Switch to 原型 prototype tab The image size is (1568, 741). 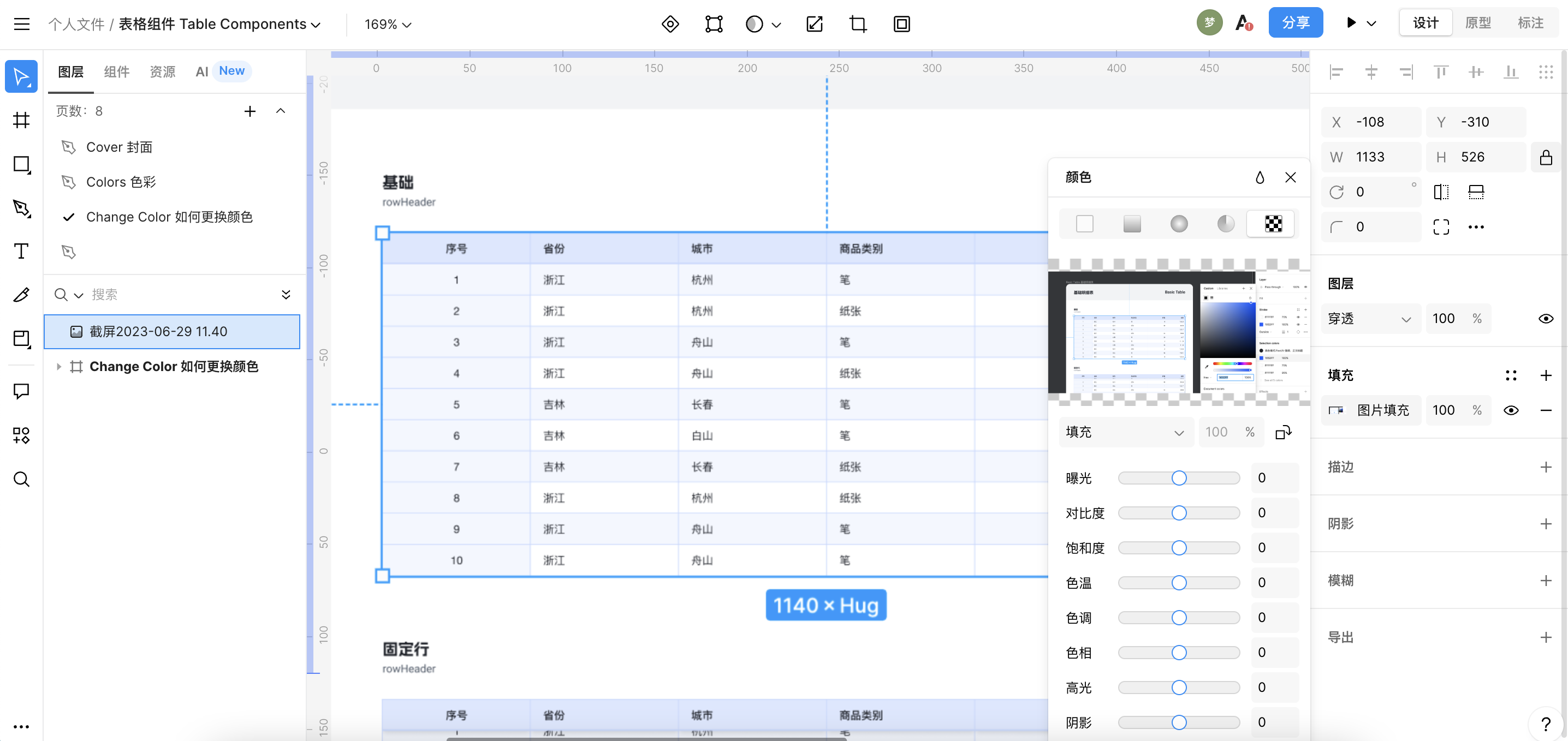tap(1478, 23)
